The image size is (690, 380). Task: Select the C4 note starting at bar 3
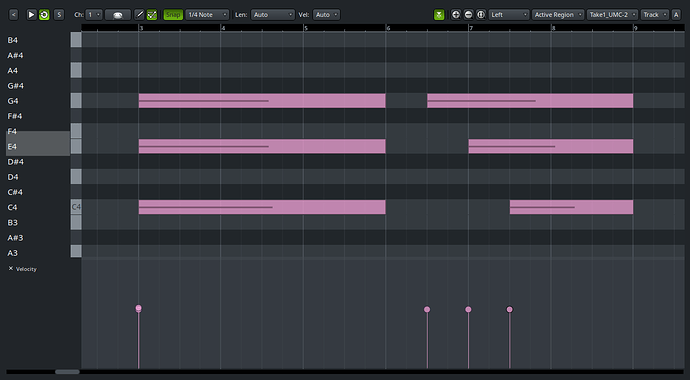[262, 207]
